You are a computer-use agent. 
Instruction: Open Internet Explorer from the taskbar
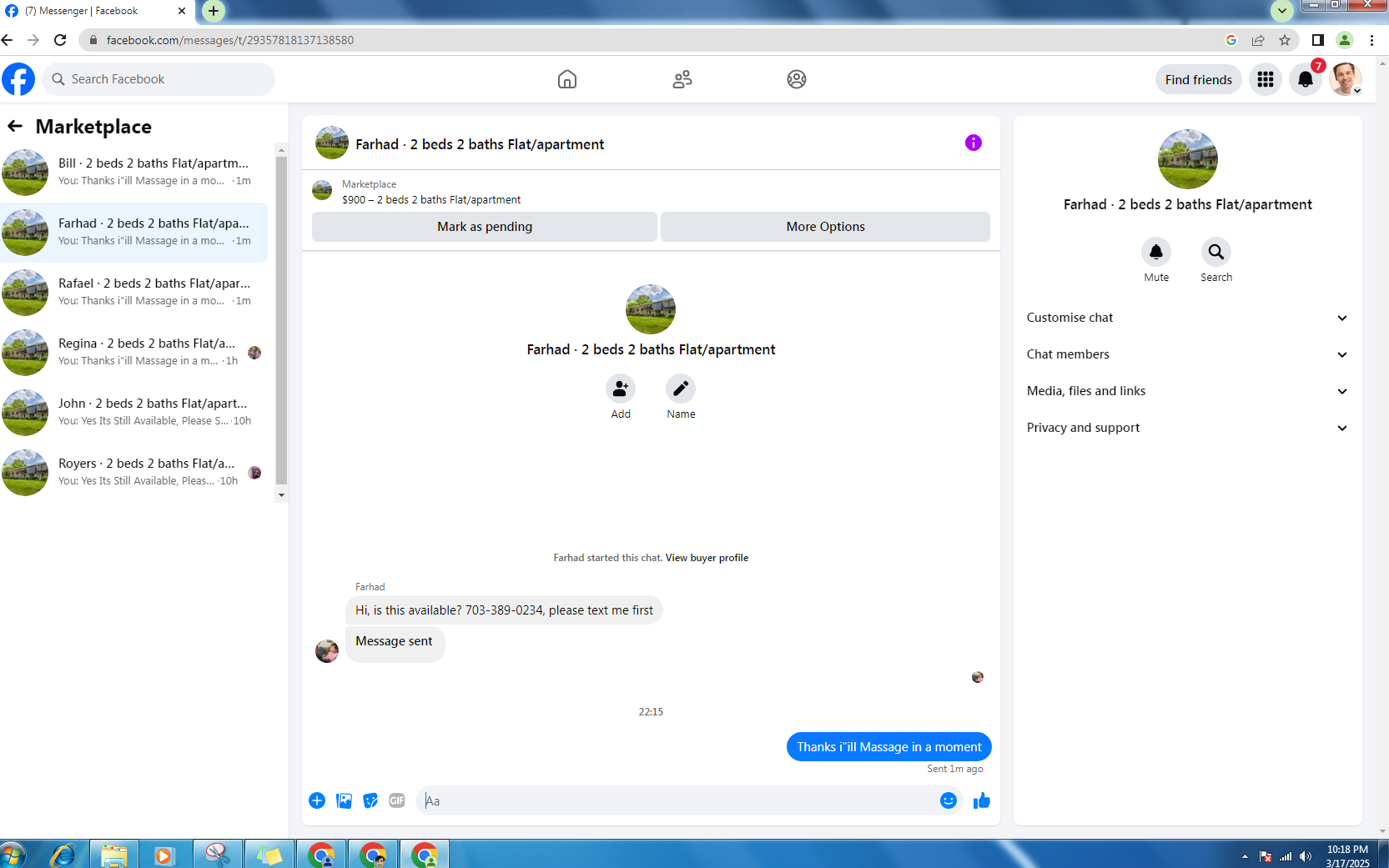(x=64, y=855)
